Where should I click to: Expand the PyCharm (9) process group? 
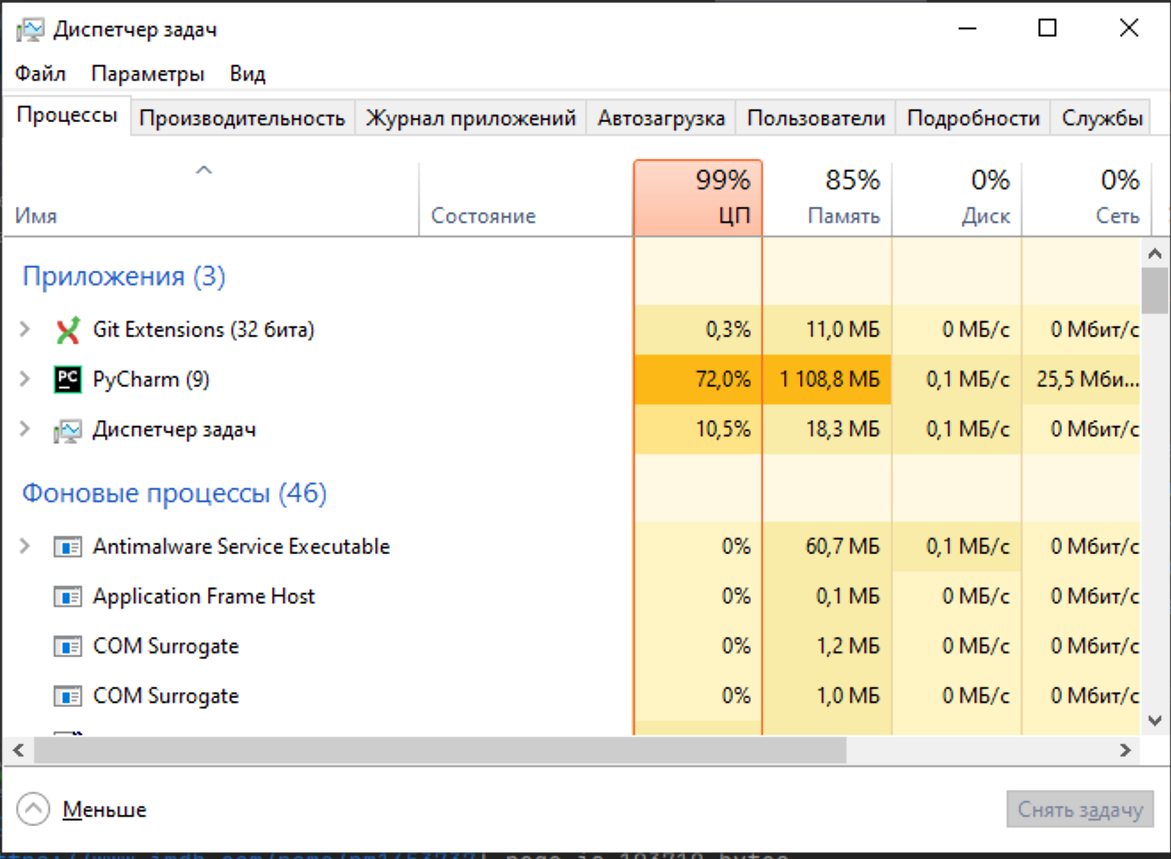pyautogui.click(x=25, y=379)
